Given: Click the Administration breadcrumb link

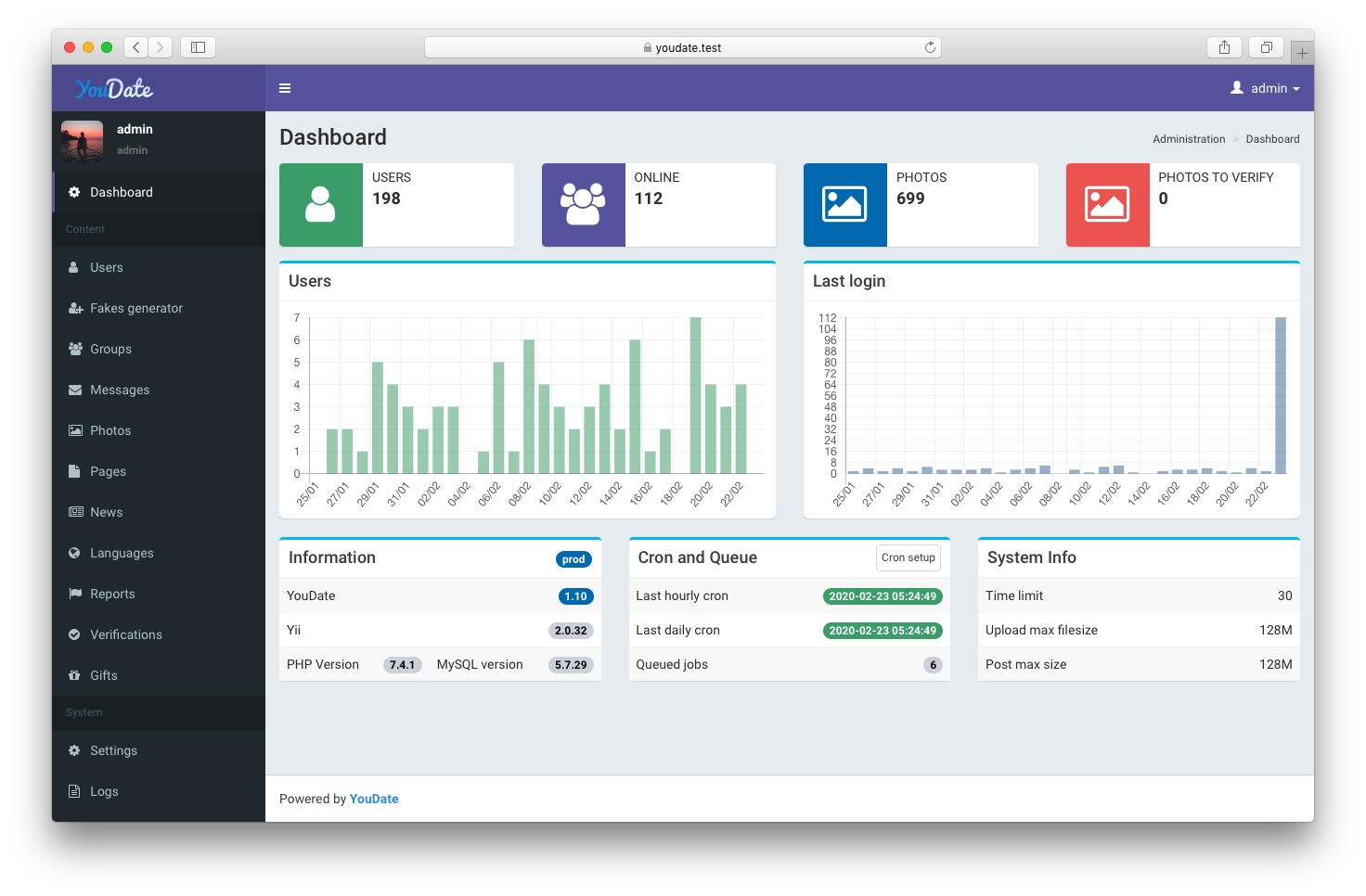Looking at the screenshot, I should point(1189,139).
